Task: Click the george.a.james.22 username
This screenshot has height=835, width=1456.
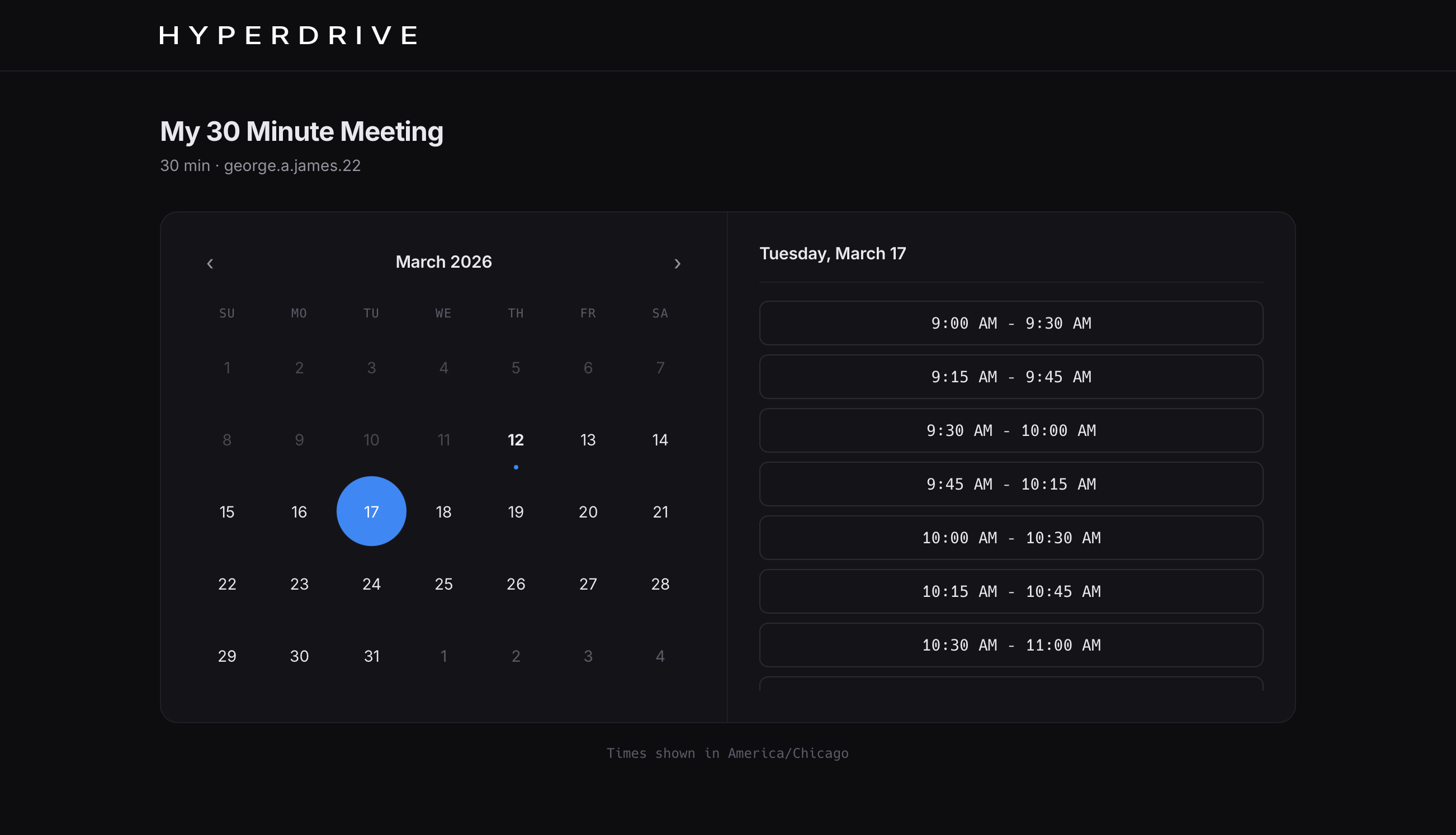Action: tap(292, 166)
